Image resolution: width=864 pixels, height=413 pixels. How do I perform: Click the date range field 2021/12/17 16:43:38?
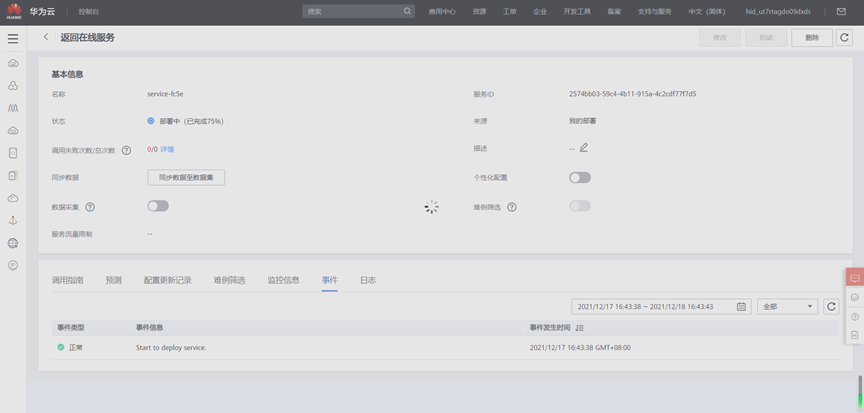coord(661,307)
